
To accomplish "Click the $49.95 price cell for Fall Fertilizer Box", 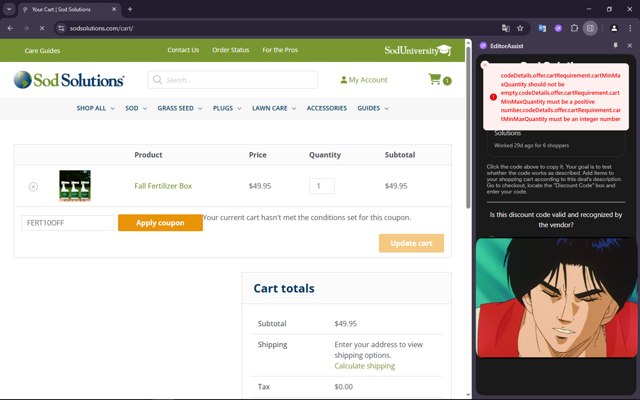I will 260,186.
